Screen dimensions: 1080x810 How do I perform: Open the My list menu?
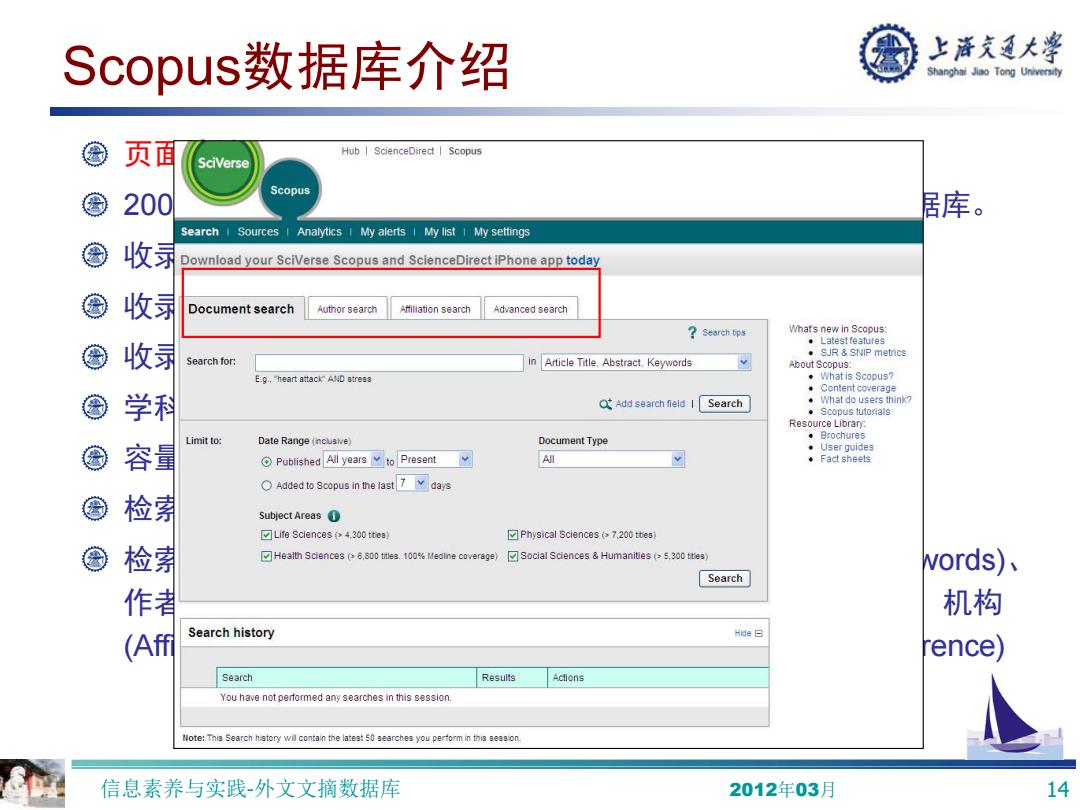tap(439, 232)
